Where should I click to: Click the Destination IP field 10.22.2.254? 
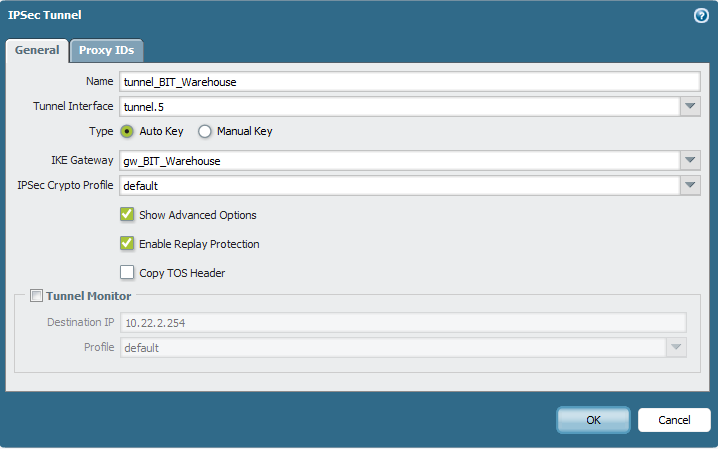coord(403,323)
